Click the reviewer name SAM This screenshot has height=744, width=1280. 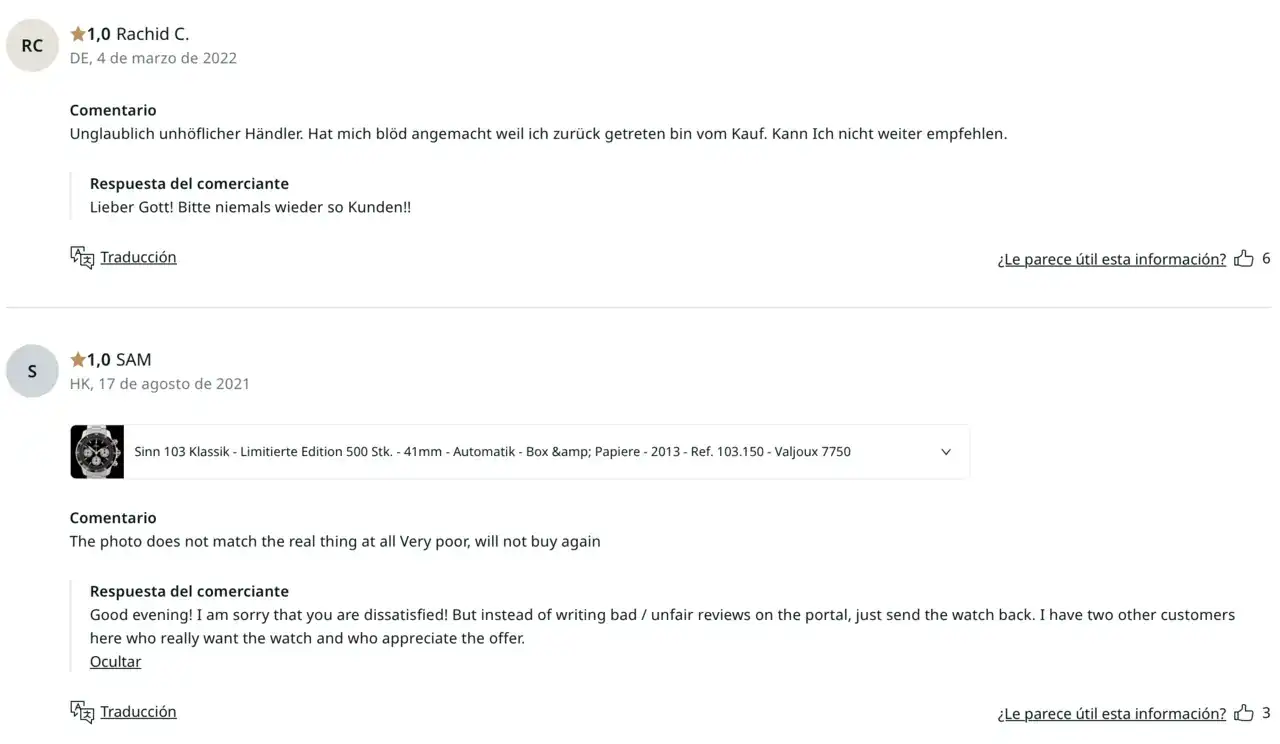(134, 360)
